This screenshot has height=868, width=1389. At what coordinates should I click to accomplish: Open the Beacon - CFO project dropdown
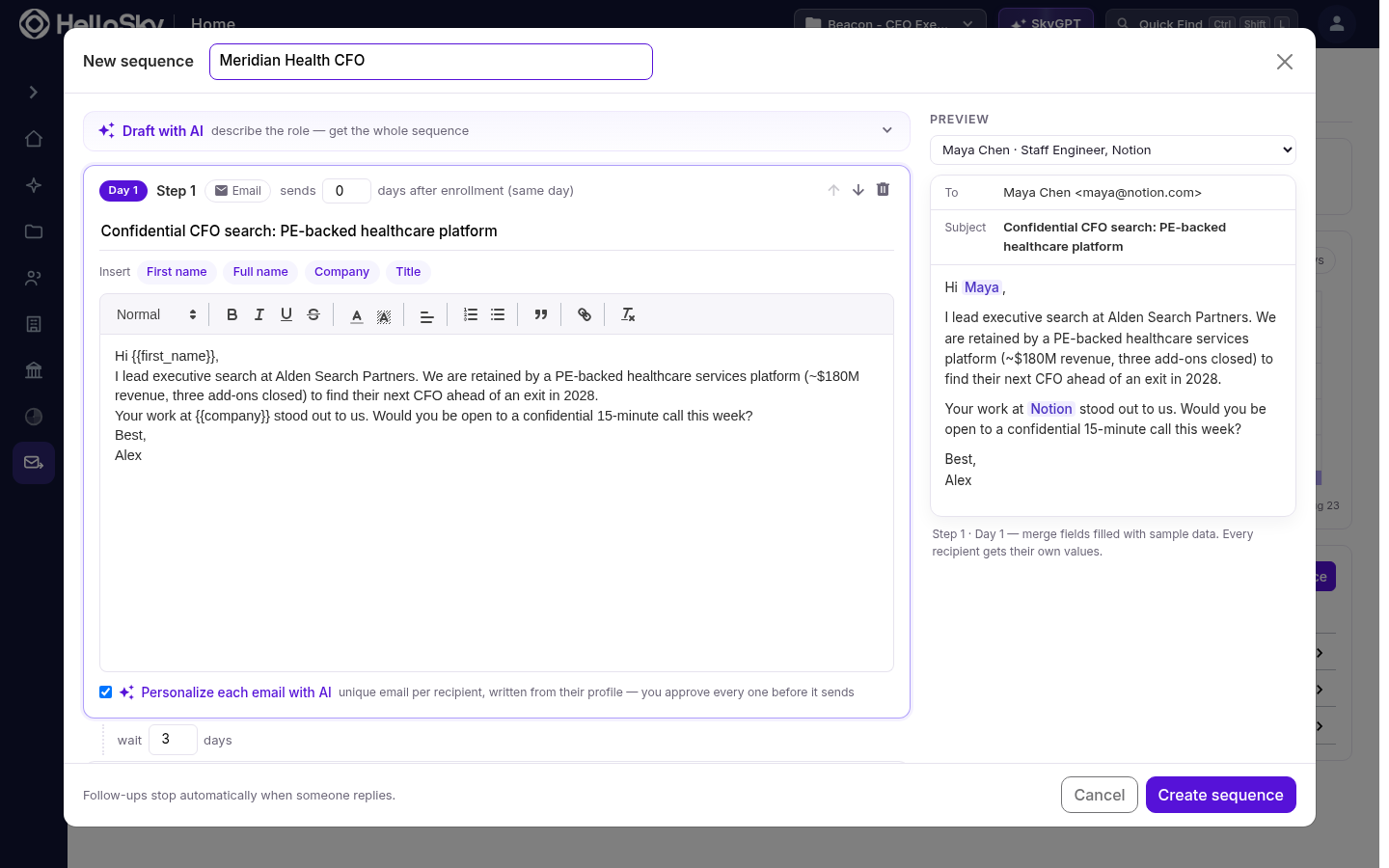(x=889, y=24)
